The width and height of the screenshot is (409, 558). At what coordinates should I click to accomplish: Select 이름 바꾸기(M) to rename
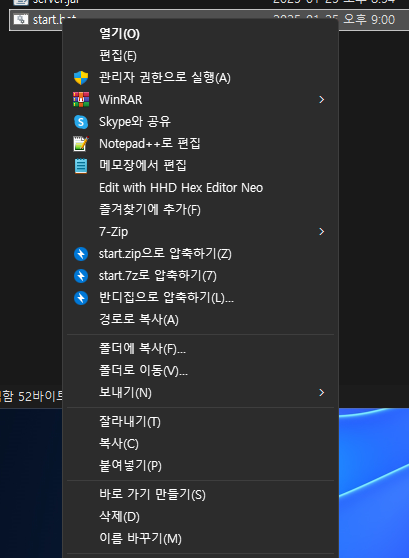pos(200,539)
